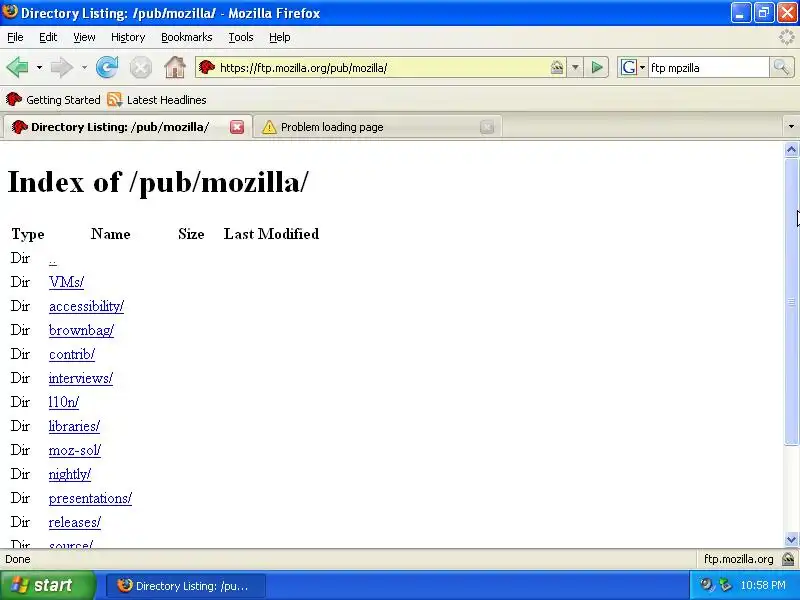Click the search magnifier button
The height and width of the screenshot is (600, 800).
coord(781,67)
